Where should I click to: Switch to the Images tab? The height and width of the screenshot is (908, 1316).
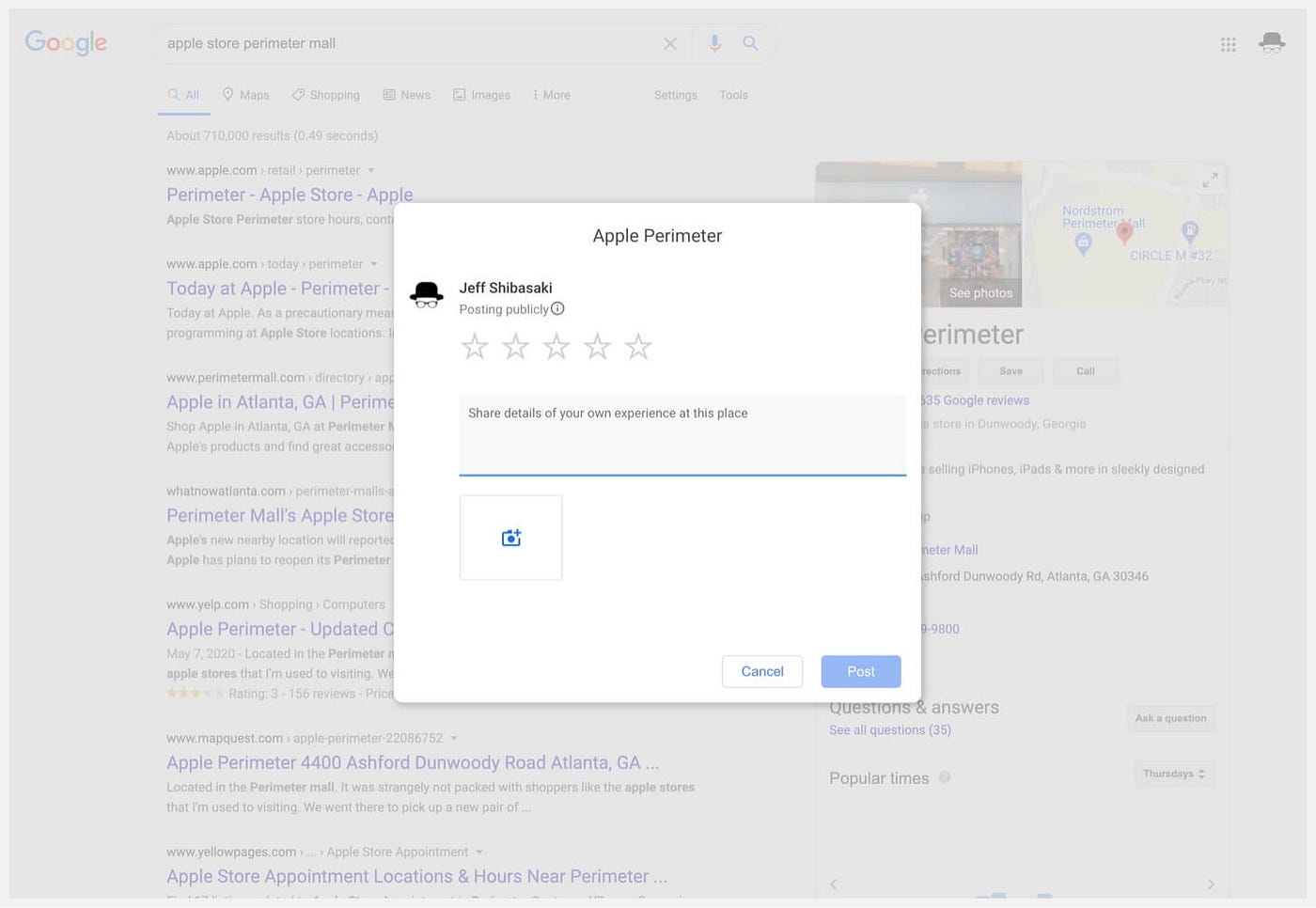[482, 95]
